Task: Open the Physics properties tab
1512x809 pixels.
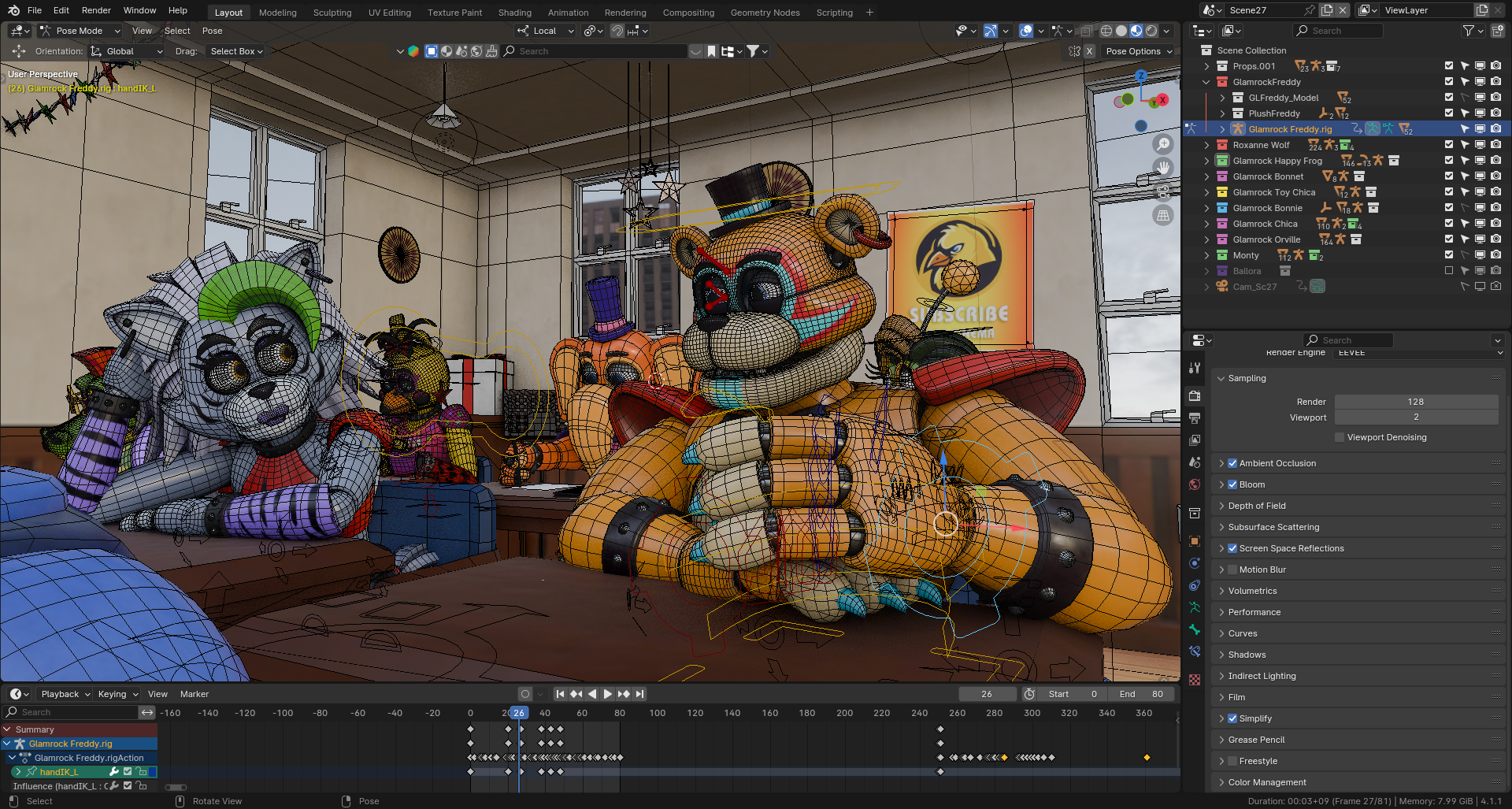Action: click(1195, 563)
